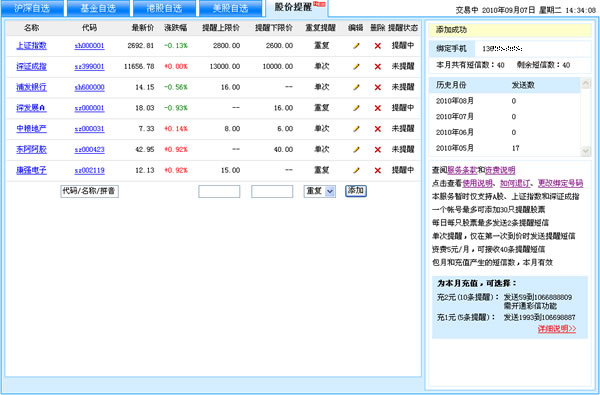
Task: Click the sz000001 code link
Action: point(90,108)
